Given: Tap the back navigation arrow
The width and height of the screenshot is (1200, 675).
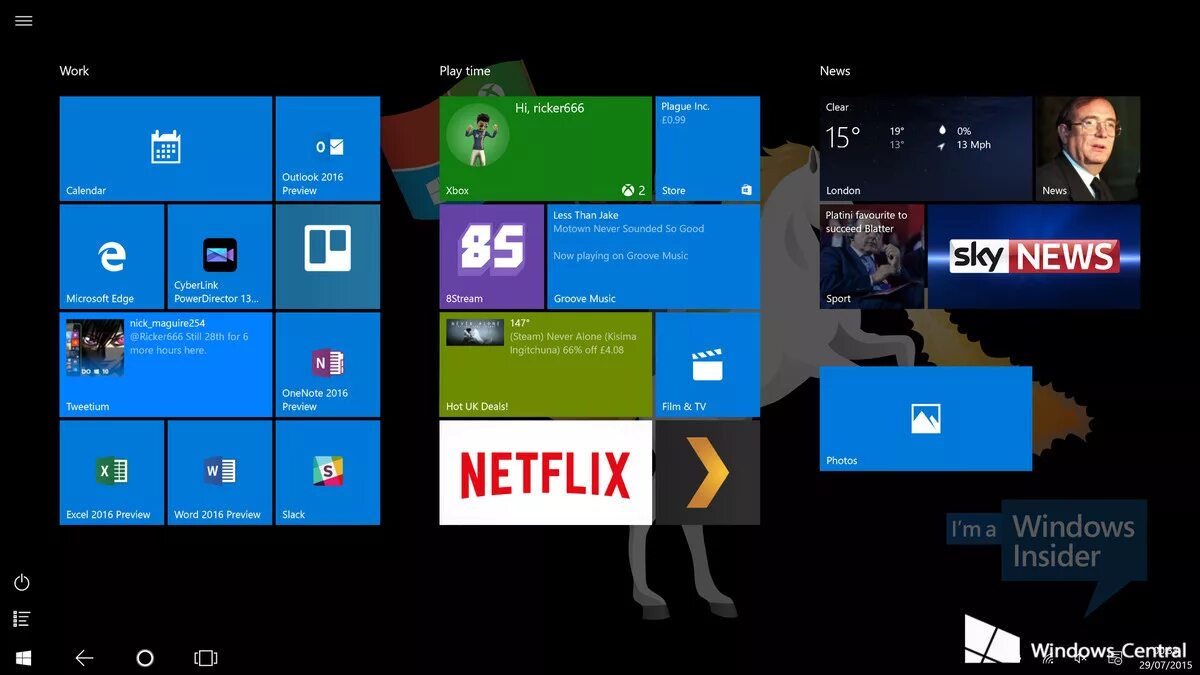Looking at the screenshot, I should pyautogui.click(x=85, y=657).
